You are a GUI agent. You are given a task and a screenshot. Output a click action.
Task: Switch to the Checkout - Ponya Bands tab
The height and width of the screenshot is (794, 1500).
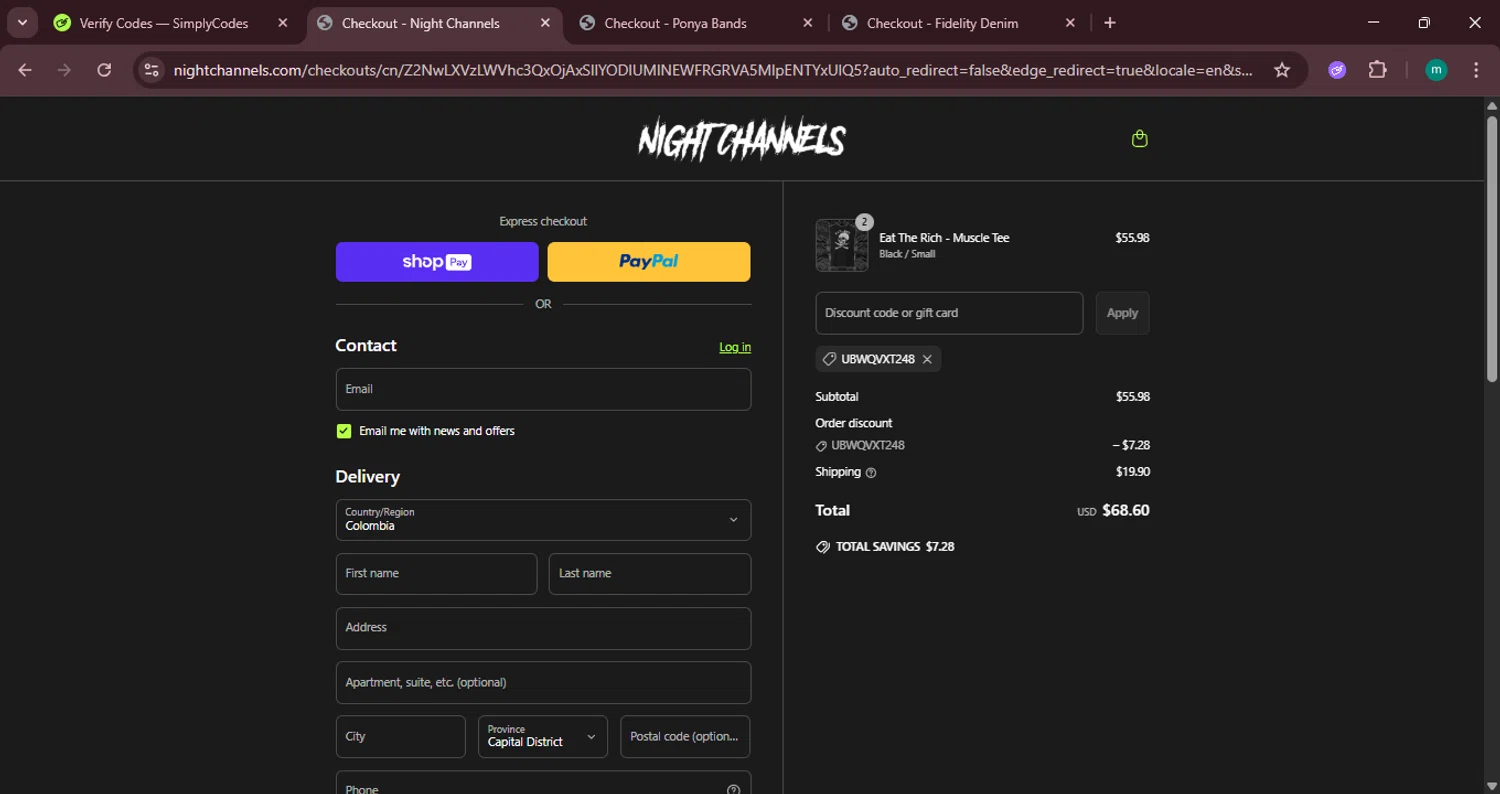697,23
